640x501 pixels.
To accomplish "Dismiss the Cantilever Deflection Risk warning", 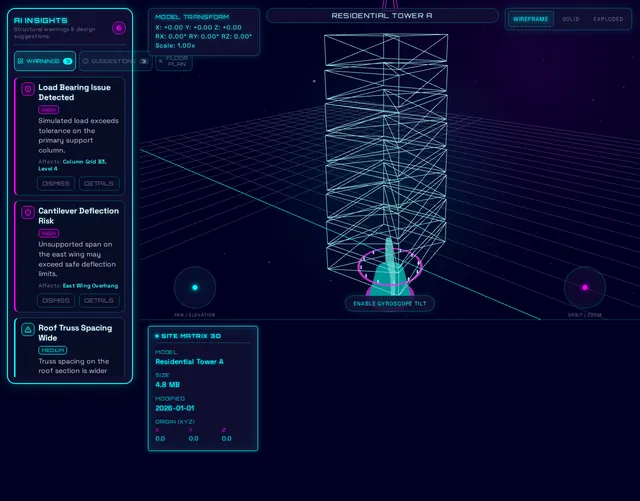I will [56, 301].
